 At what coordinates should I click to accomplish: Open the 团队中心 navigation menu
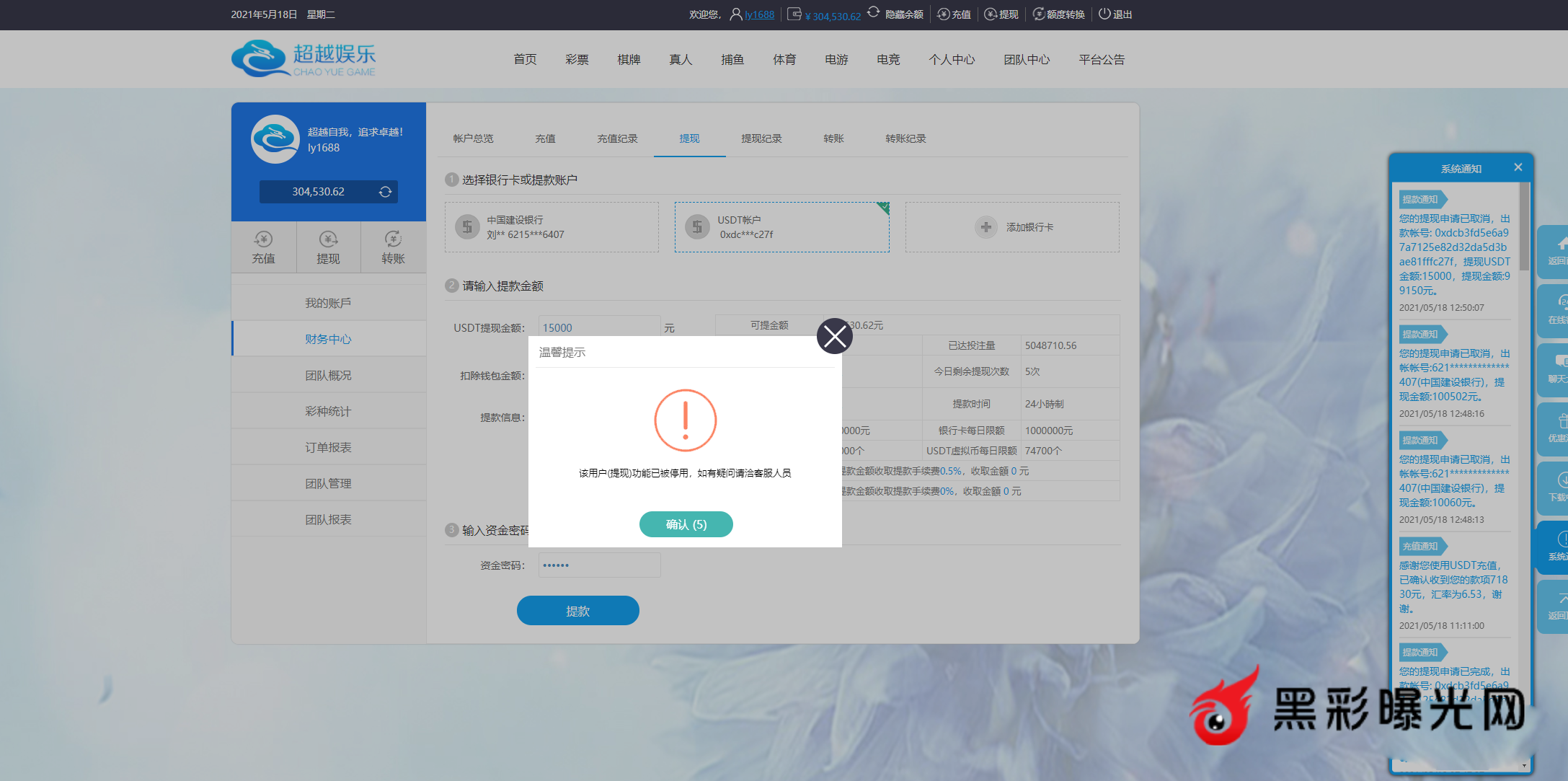pos(1027,60)
